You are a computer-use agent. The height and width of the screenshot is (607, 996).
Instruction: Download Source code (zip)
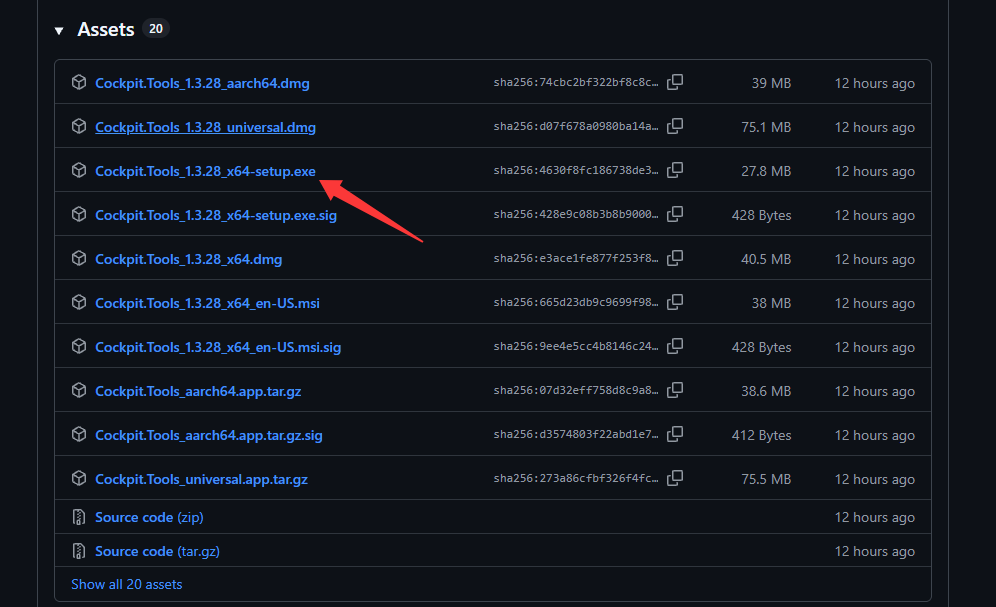149,517
